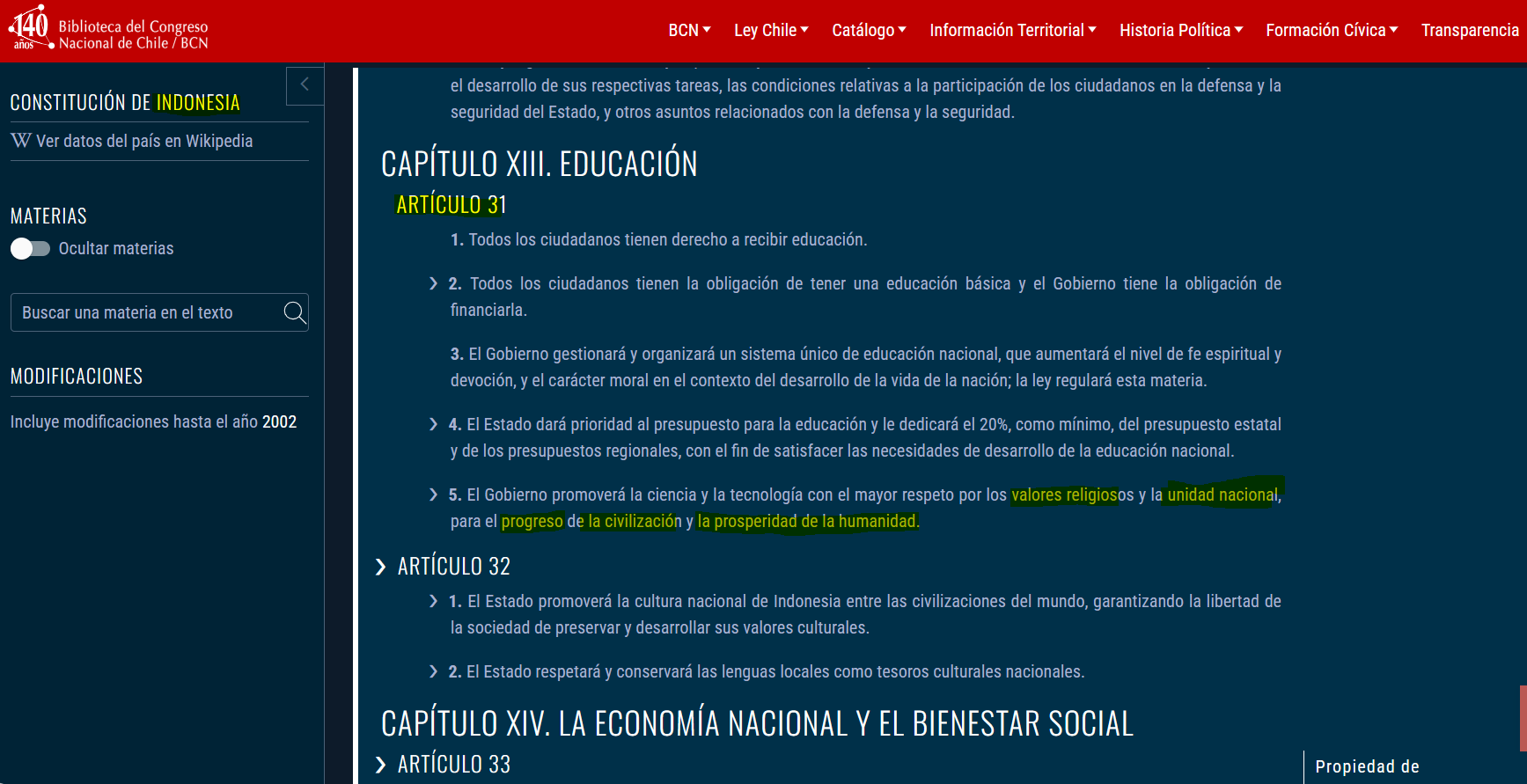Click the MODIFICACIONES section heading
1527x784 pixels.
(x=77, y=377)
